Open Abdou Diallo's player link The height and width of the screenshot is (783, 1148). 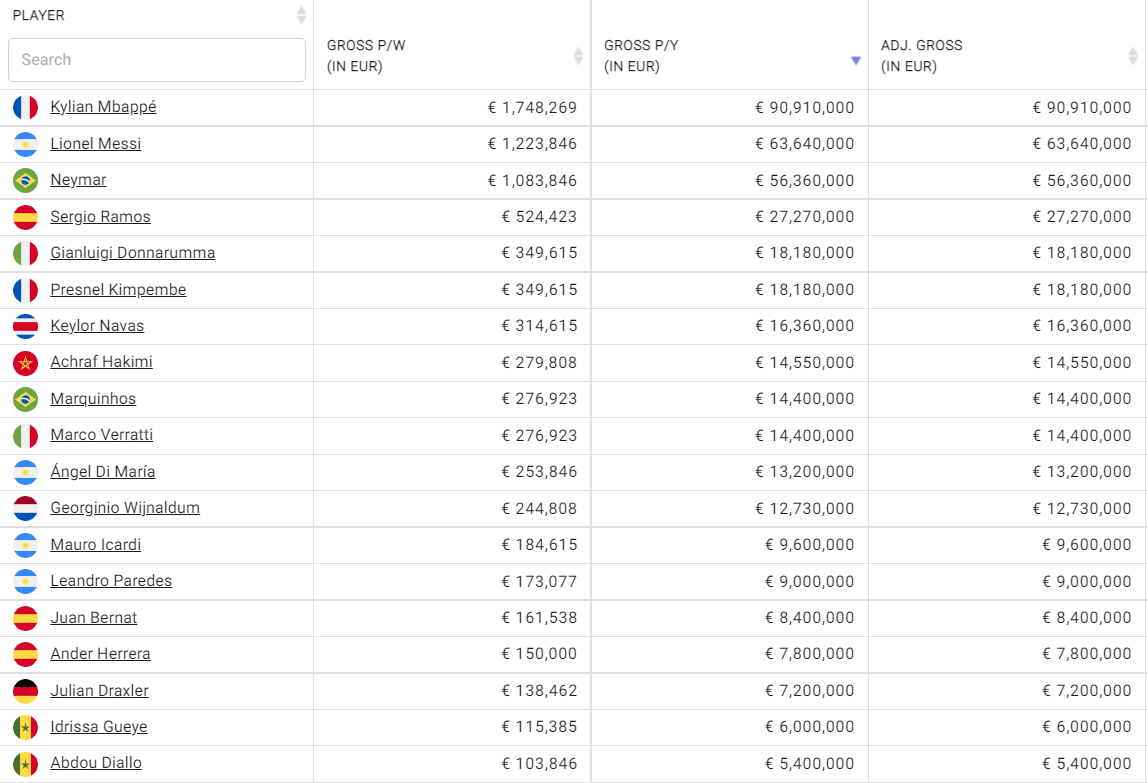click(x=96, y=762)
